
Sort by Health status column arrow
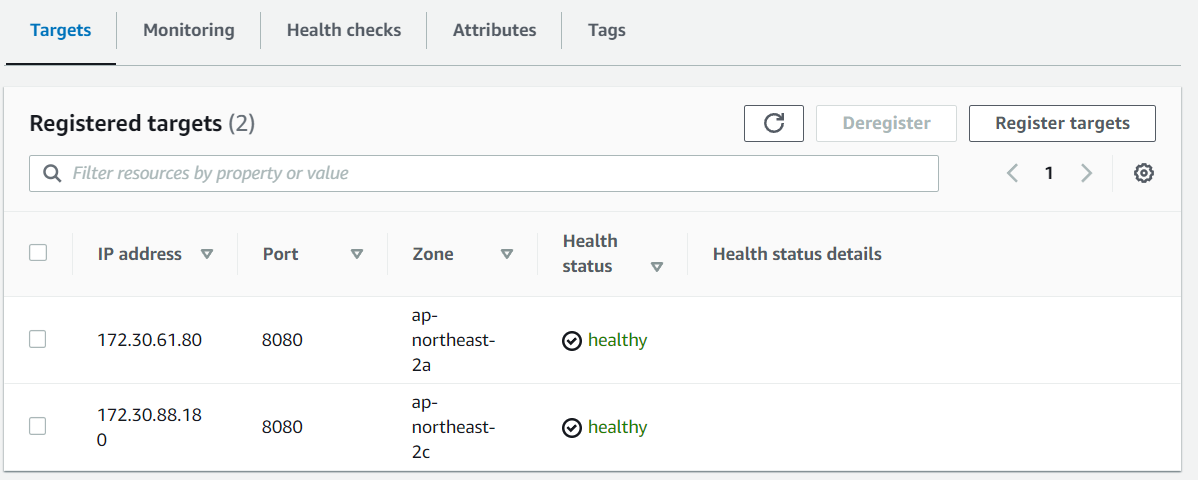(657, 267)
